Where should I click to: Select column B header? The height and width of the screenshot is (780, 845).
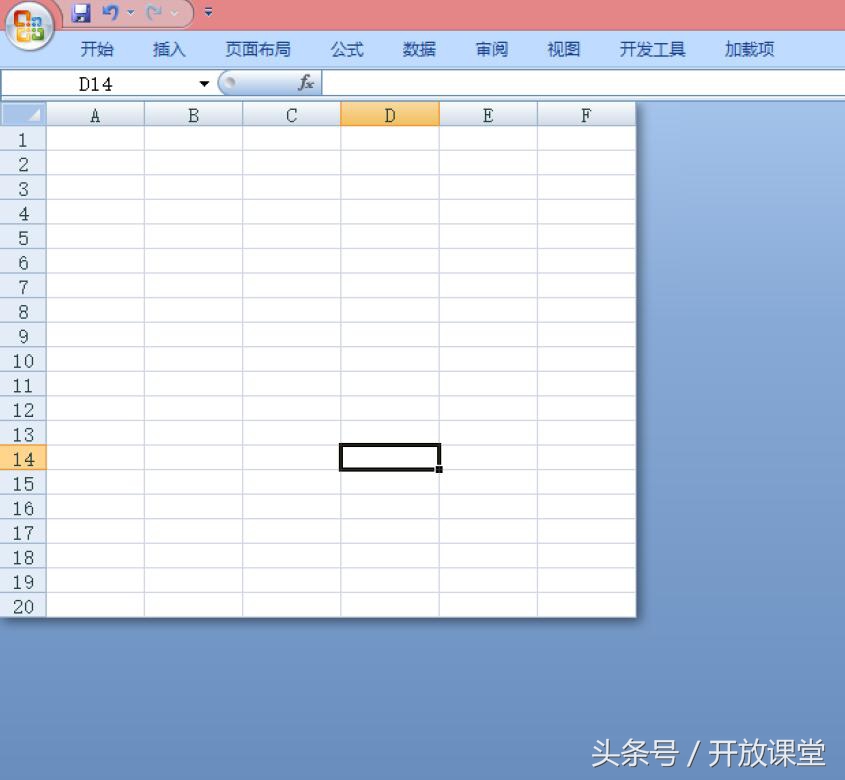(x=193, y=115)
